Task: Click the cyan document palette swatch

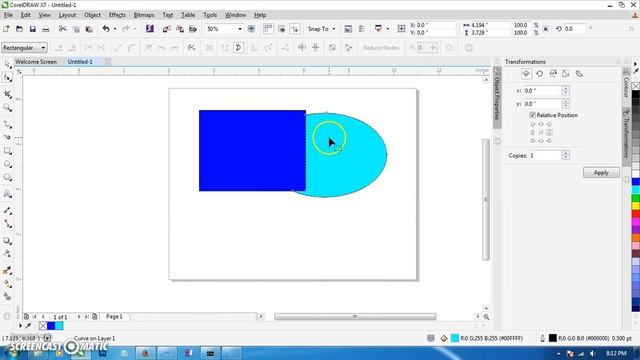Action: click(x=59, y=326)
